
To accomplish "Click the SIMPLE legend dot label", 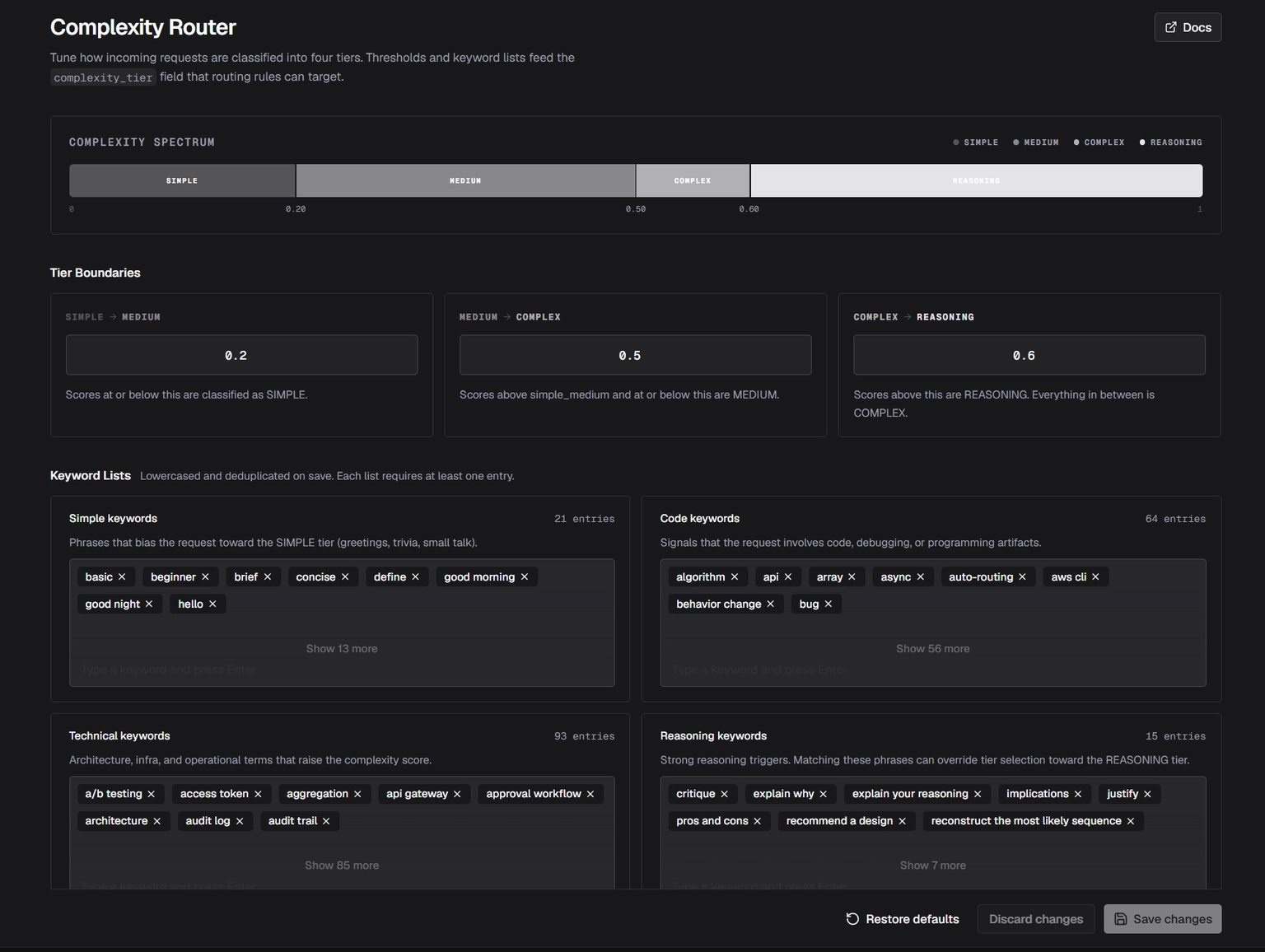I will click(976, 142).
